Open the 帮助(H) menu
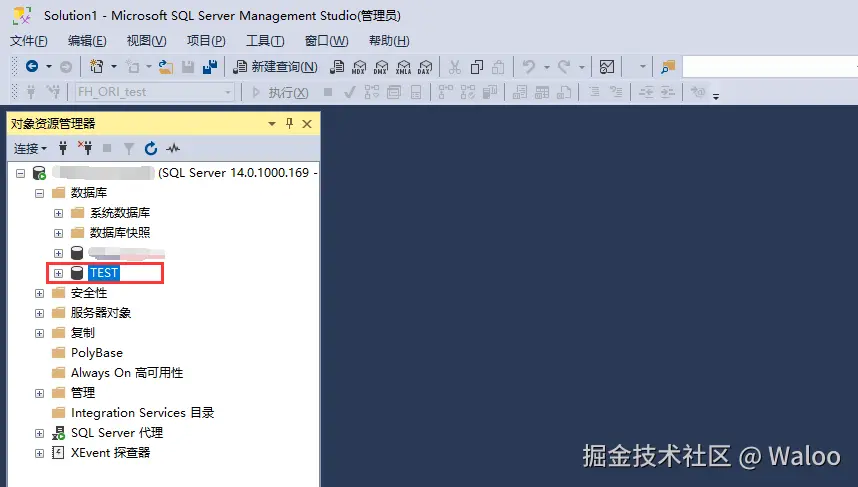The height and width of the screenshot is (487, 858). click(389, 41)
